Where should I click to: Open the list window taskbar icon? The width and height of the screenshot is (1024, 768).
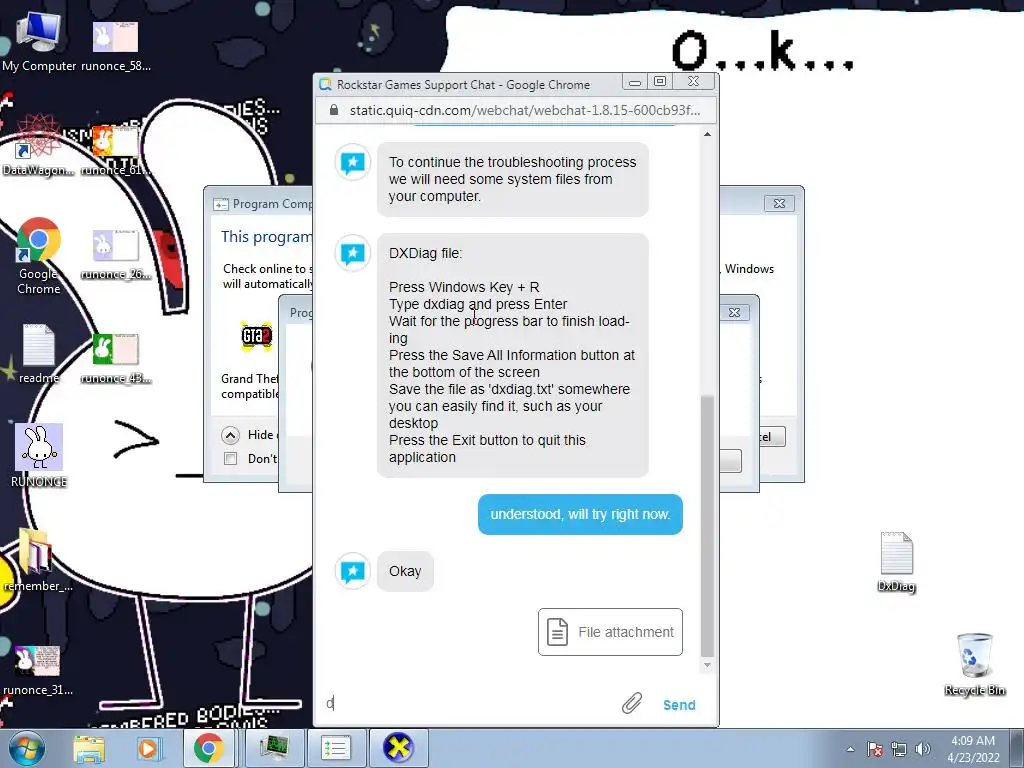336,748
